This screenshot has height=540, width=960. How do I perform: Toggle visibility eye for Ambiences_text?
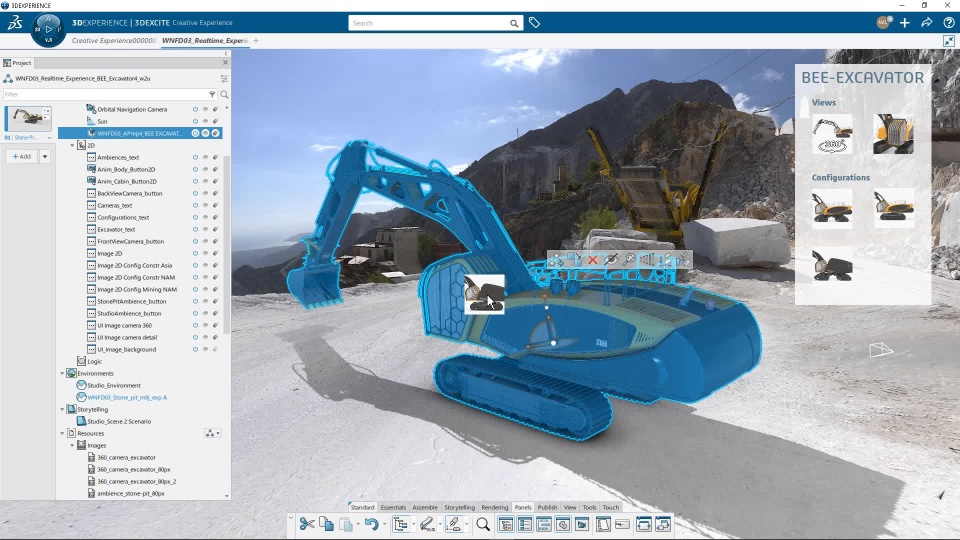pos(205,157)
